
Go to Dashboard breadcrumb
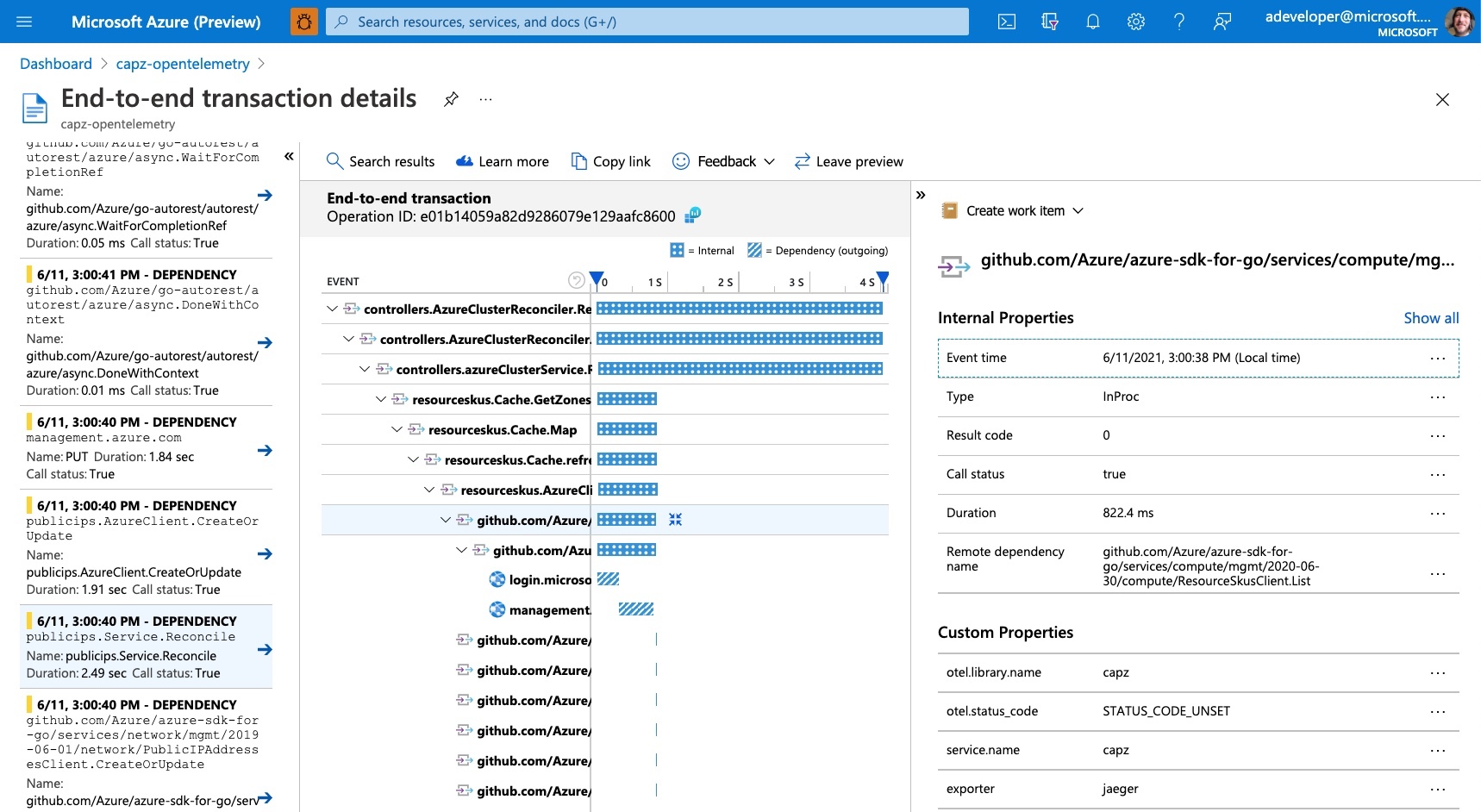click(56, 64)
